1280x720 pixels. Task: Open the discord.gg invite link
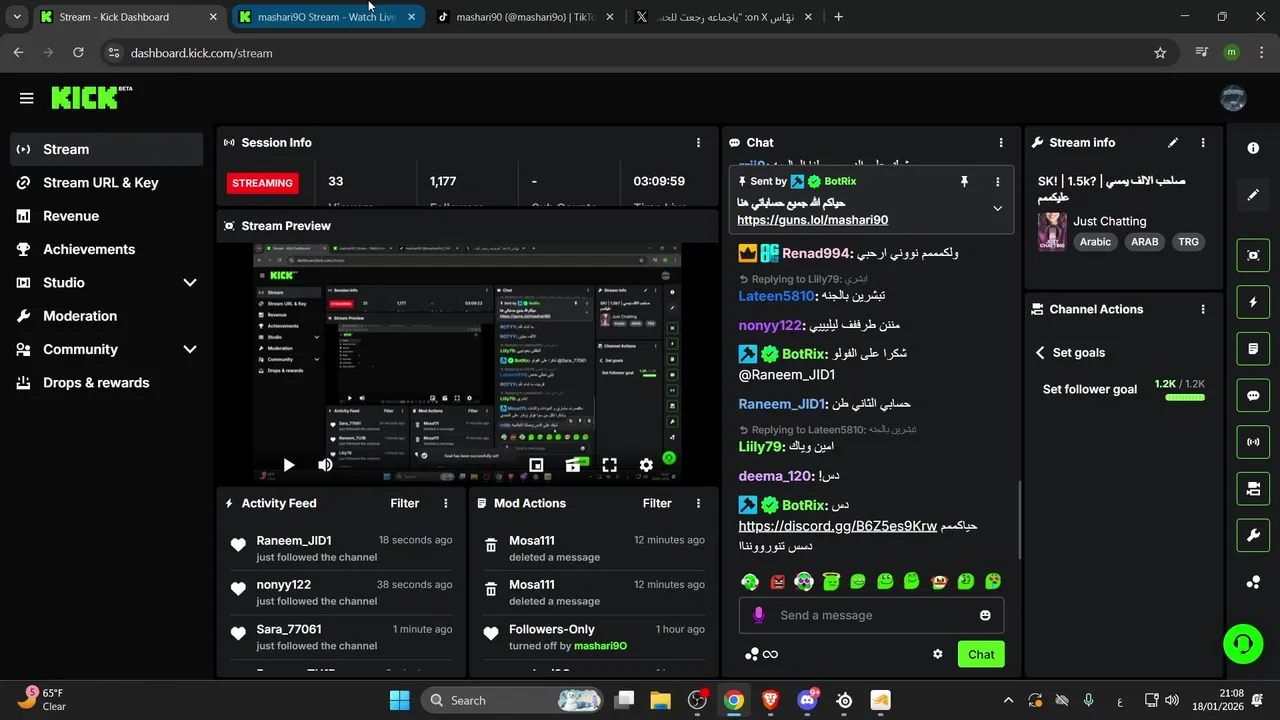click(838, 526)
